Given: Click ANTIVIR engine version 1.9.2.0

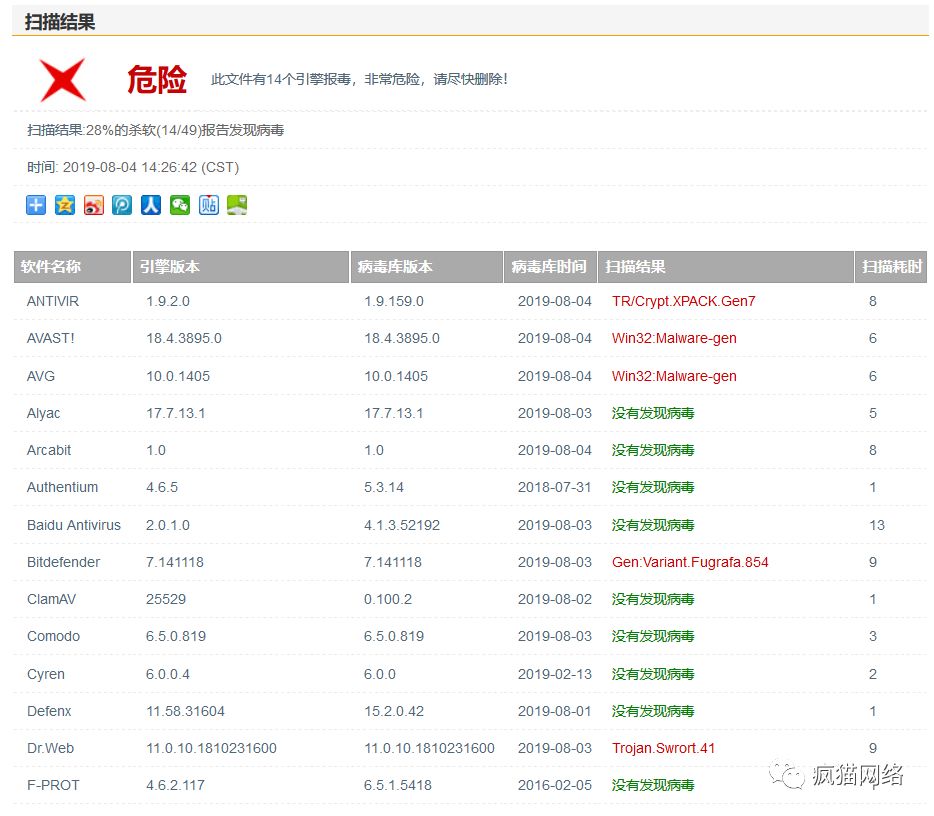Looking at the screenshot, I should (168, 301).
